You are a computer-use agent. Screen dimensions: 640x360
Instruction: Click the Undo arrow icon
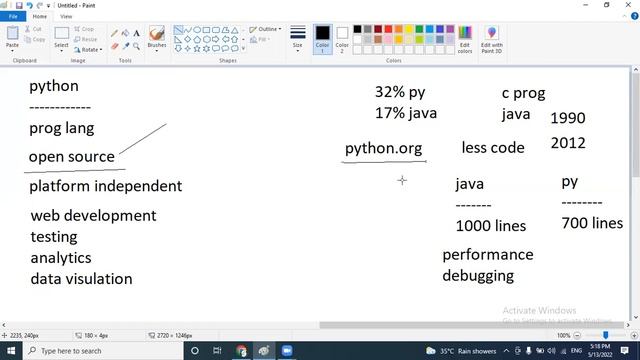pos(29,5)
